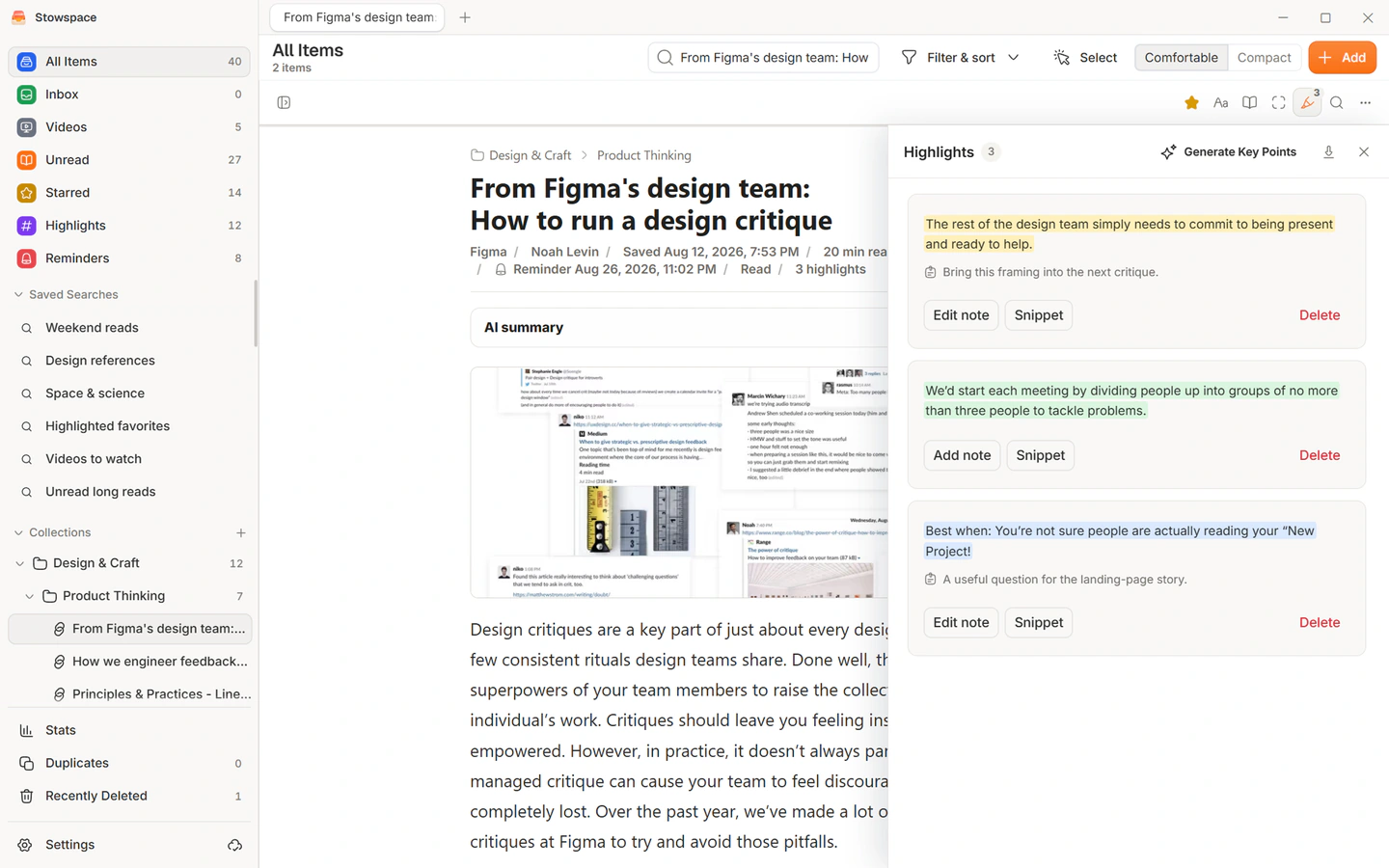
Task: Open text appearance (Aa) settings
Action: [1220, 102]
